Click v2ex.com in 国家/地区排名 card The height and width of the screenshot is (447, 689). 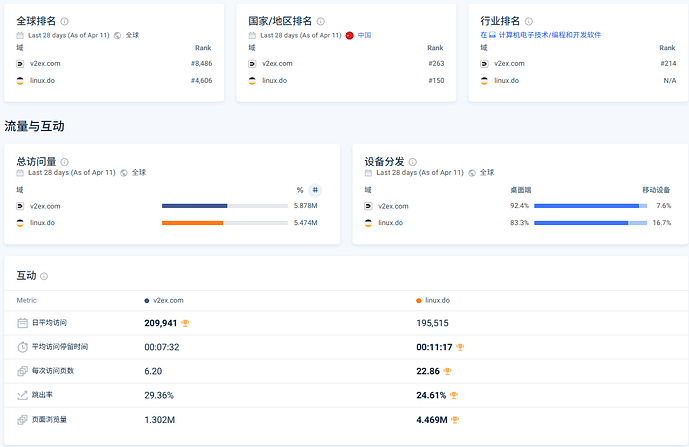277,64
